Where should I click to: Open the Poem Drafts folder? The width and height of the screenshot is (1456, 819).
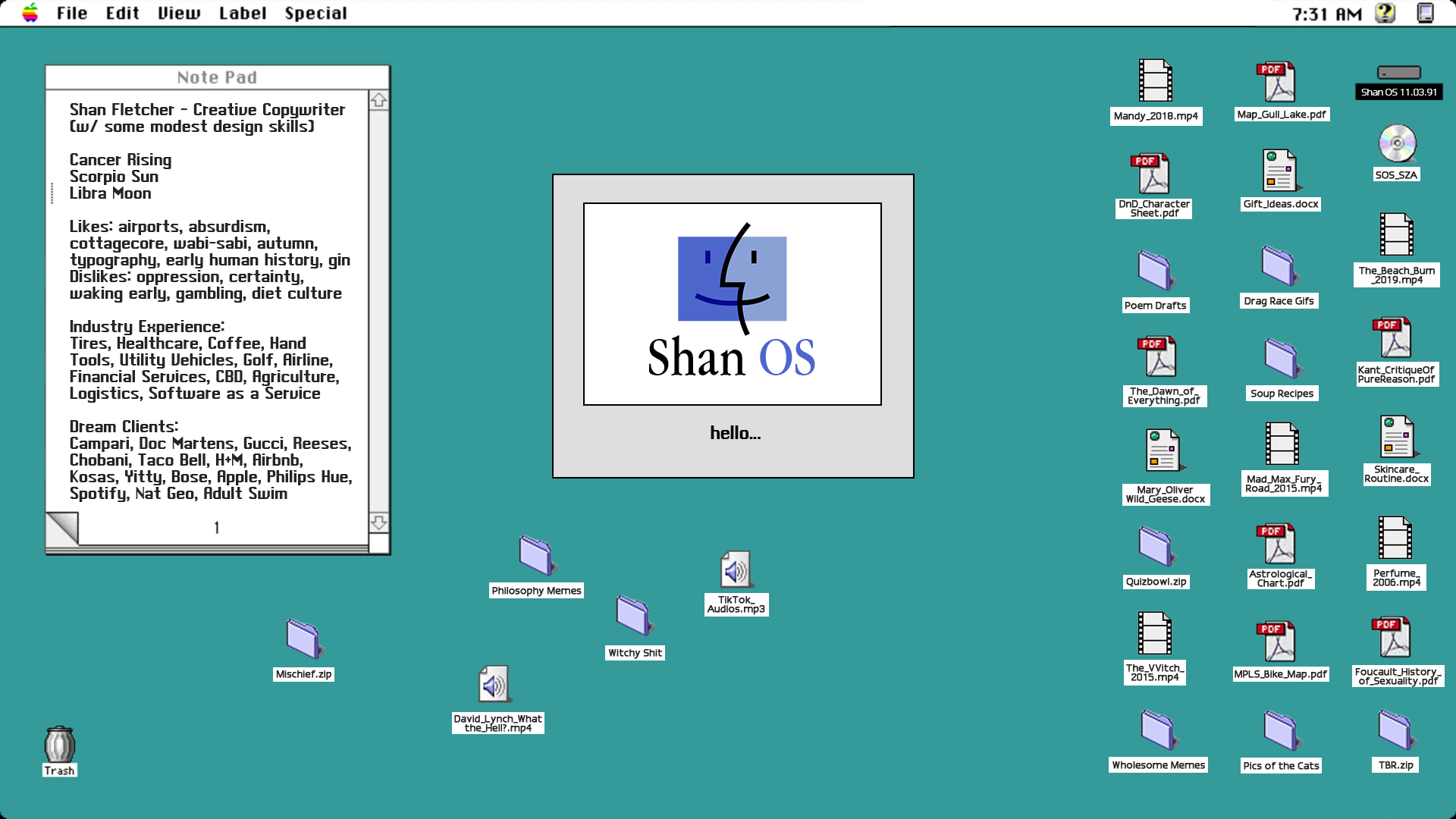pyautogui.click(x=1156, y=271)
